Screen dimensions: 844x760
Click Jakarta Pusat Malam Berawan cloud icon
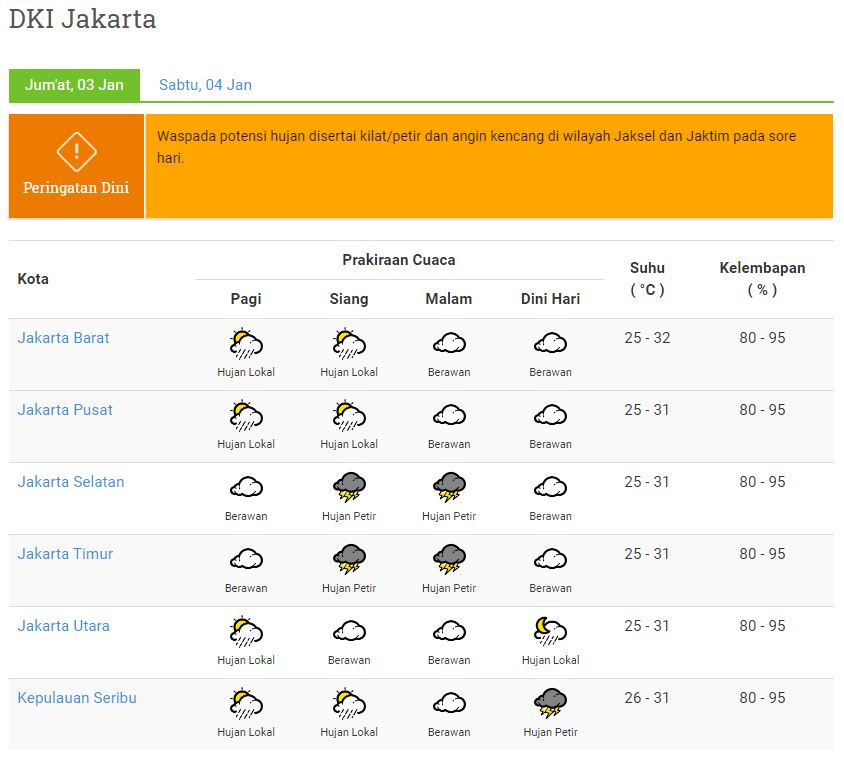[449, 415]
